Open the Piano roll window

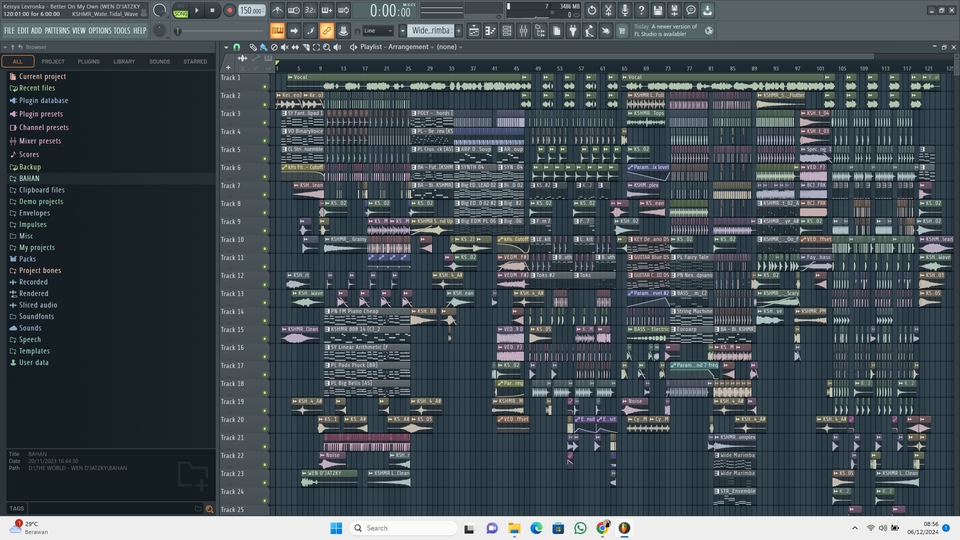(x=490, y=31)
